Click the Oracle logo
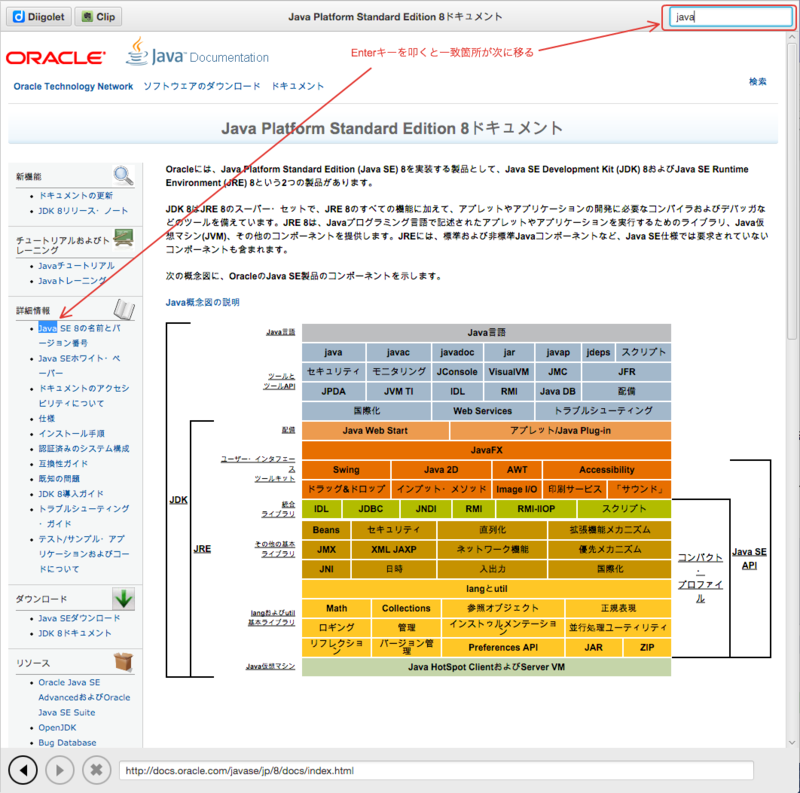 (56, 58)
